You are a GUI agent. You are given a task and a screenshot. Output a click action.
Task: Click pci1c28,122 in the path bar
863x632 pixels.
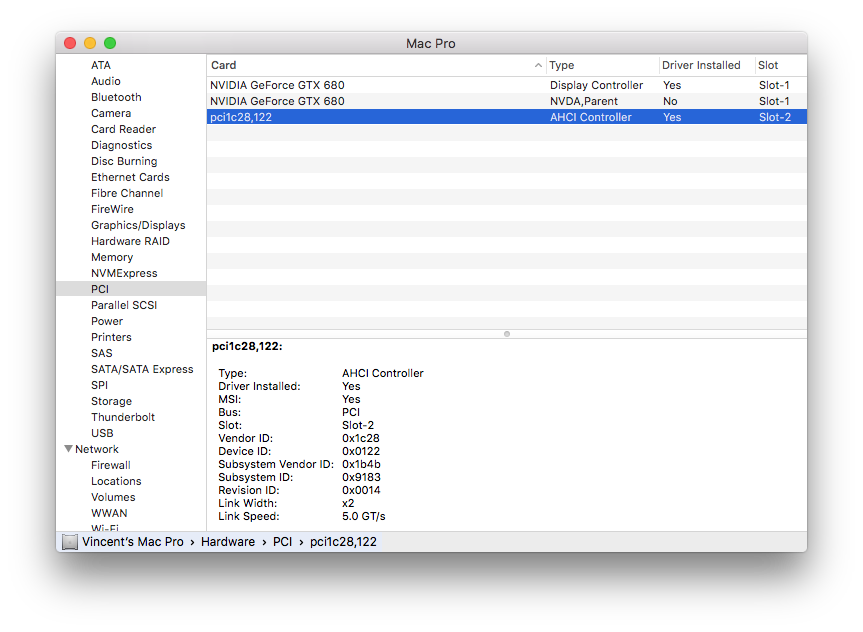pyautogui.click(x=343, y=542)
